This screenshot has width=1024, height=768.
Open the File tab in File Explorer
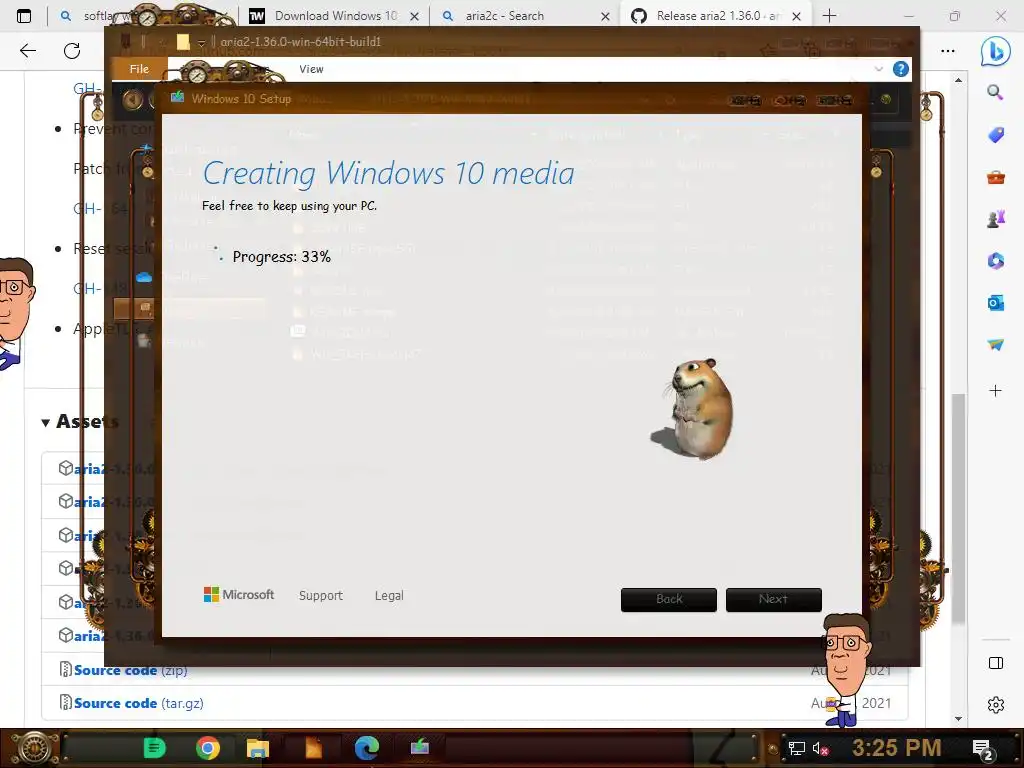pyautogui.click(x=139, y=69)
